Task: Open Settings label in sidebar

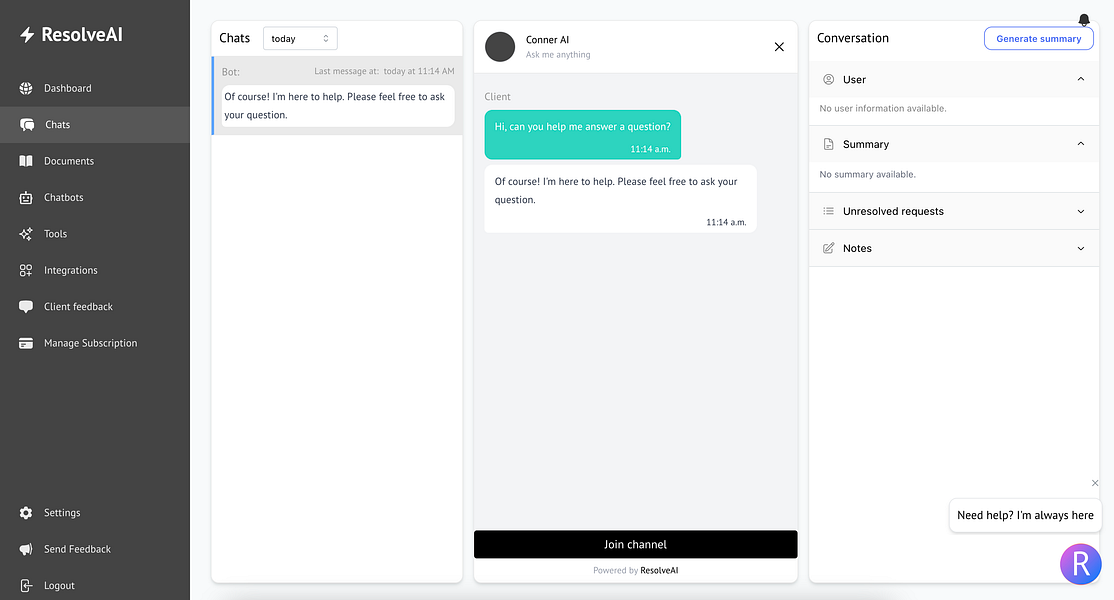Action: pos(62,513)
